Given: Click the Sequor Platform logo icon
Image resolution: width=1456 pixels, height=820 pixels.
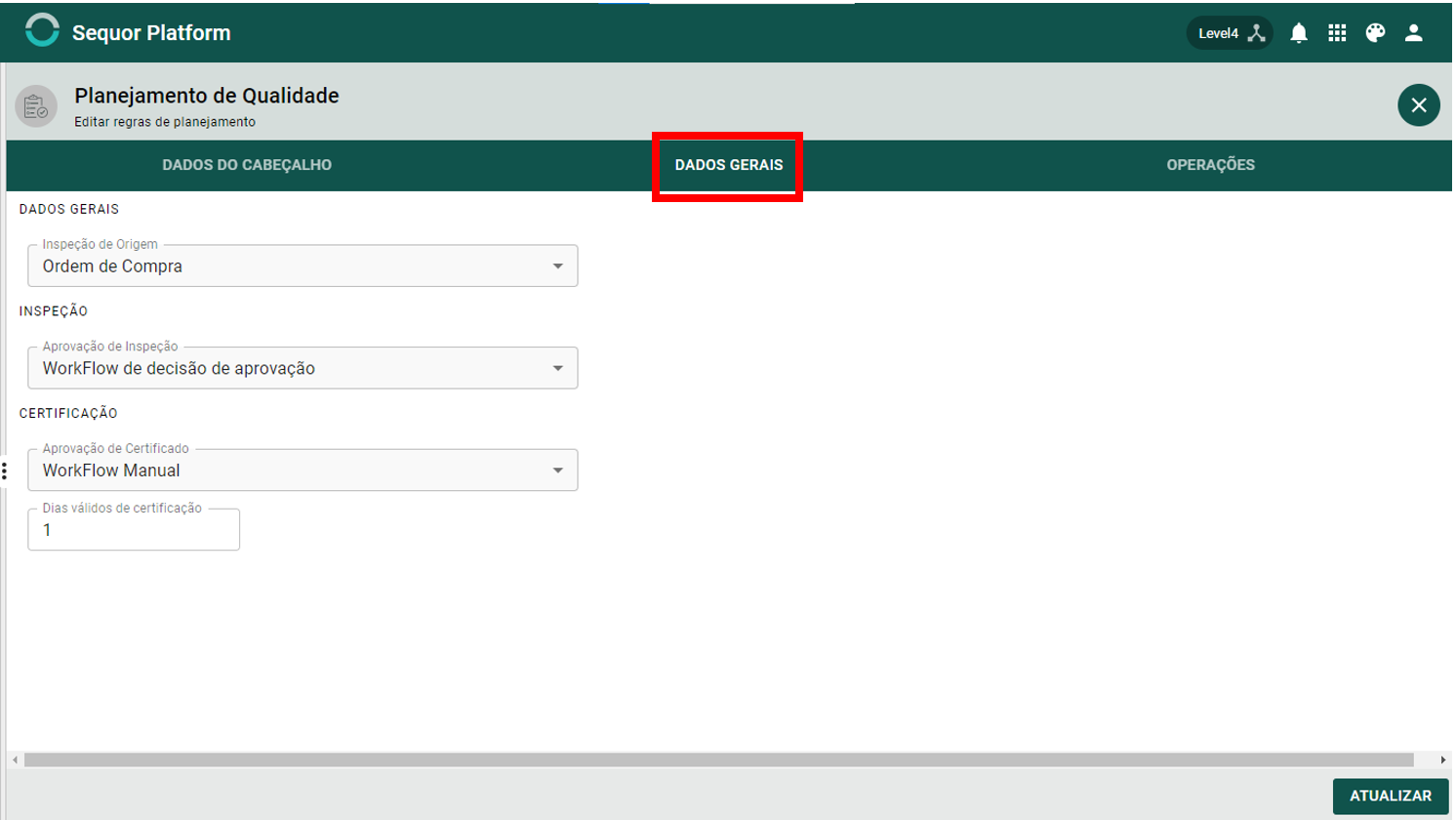Looking at the screenshot, I should click(x=42, y=30).
